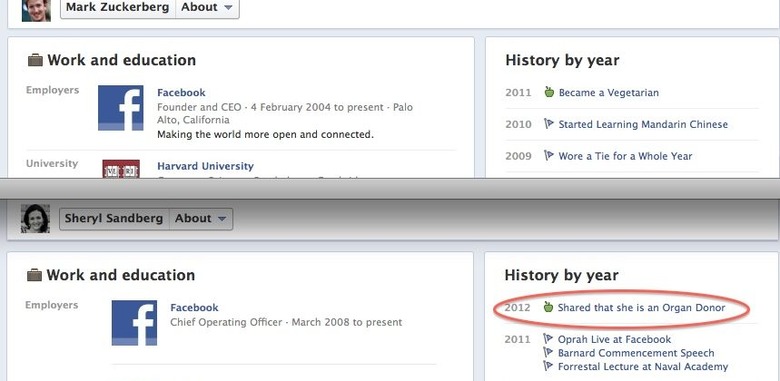Select the Mark Zuckerberg name tab
The image size is (780, 381).
point(118,7)
